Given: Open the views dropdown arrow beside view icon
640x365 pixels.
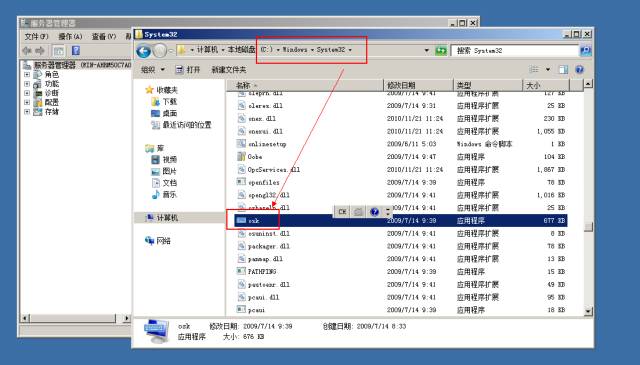Looking at the screenshot, I should click(x=548, y=70).
